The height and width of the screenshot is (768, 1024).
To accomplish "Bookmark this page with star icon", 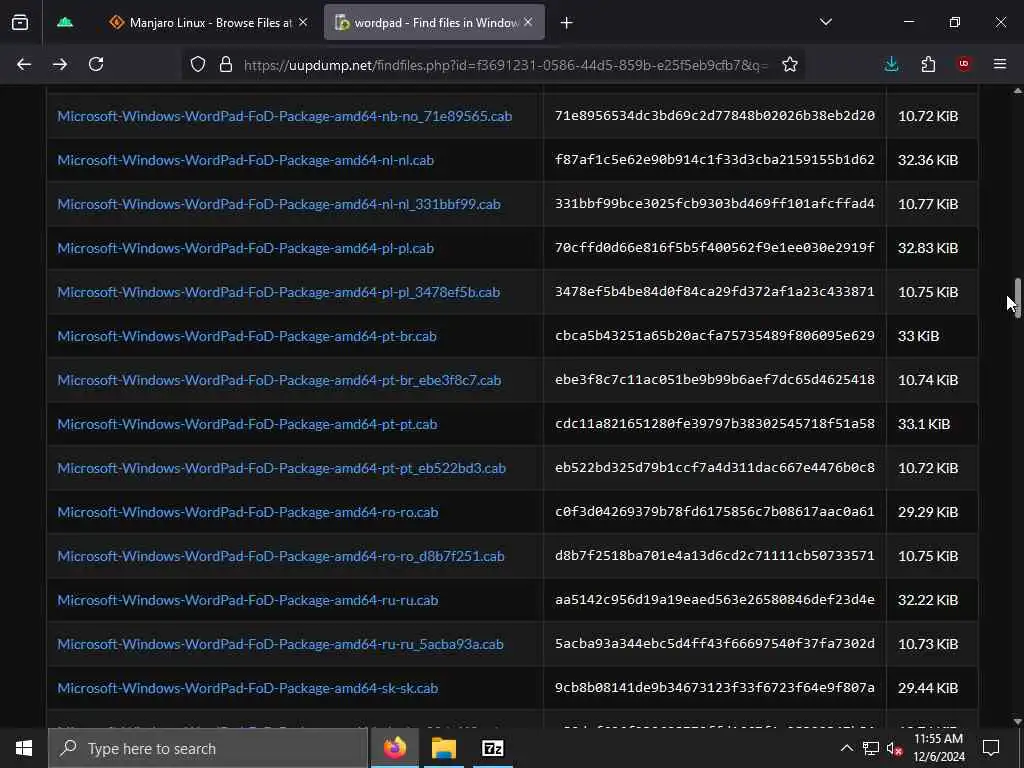I will [x=790, y=64].
